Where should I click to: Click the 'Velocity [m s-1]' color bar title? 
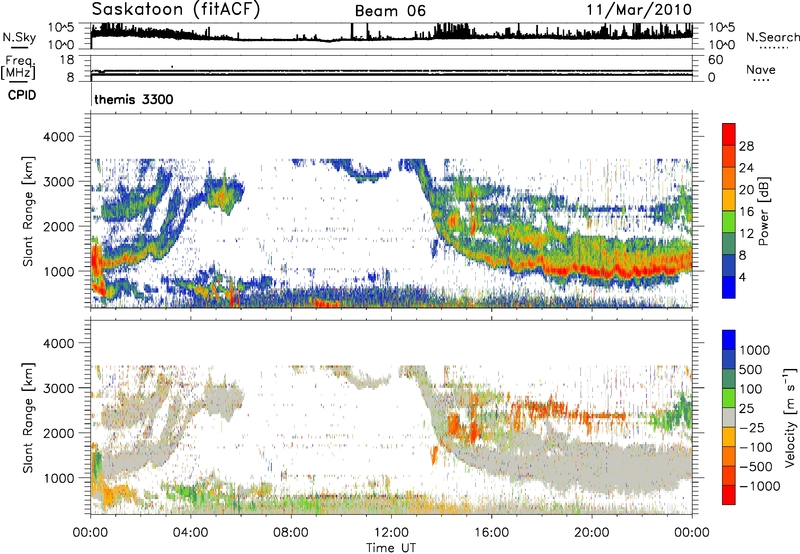pos(790,417)
